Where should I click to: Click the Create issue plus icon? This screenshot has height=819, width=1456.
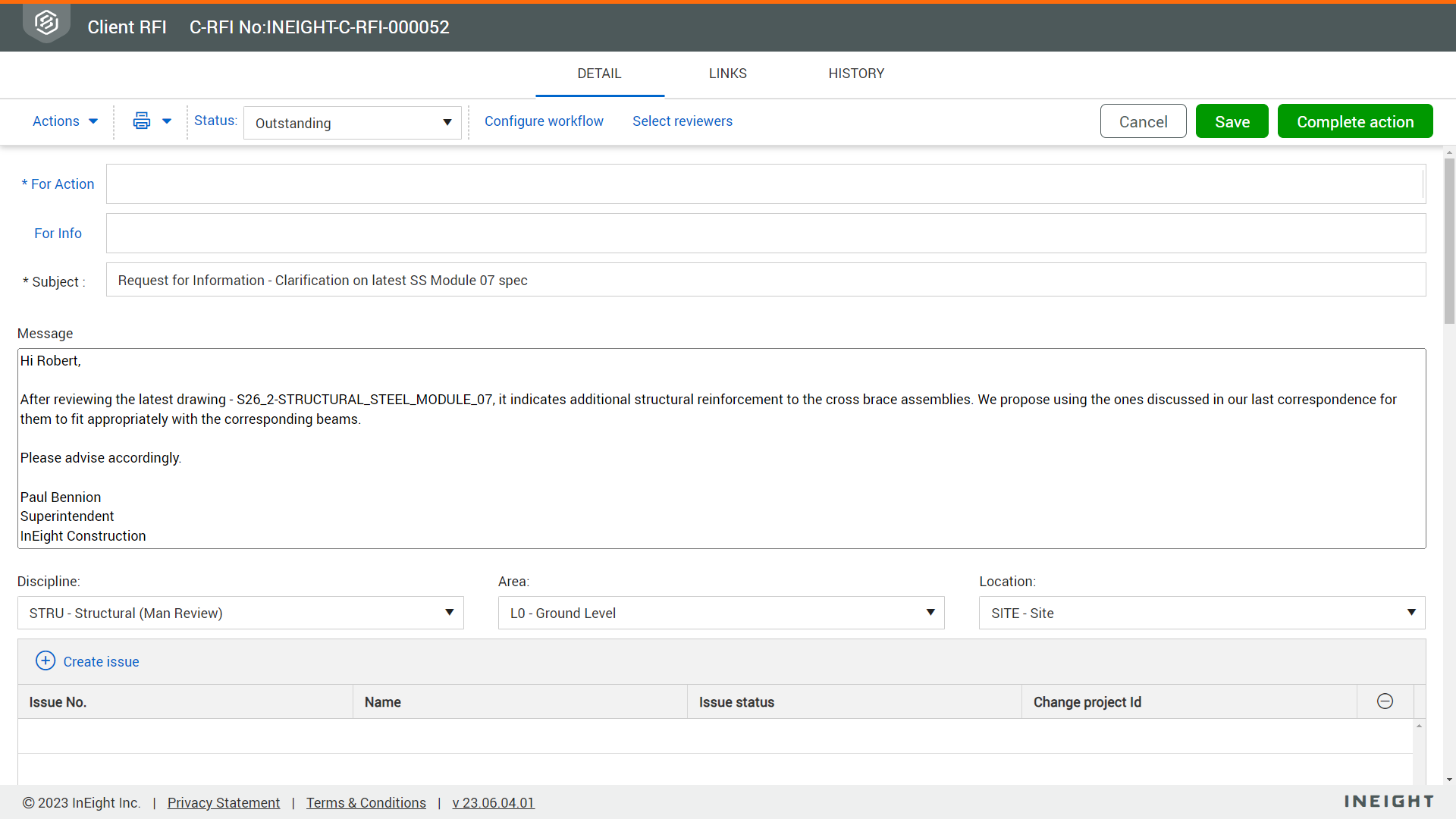[x=45, y=661]
